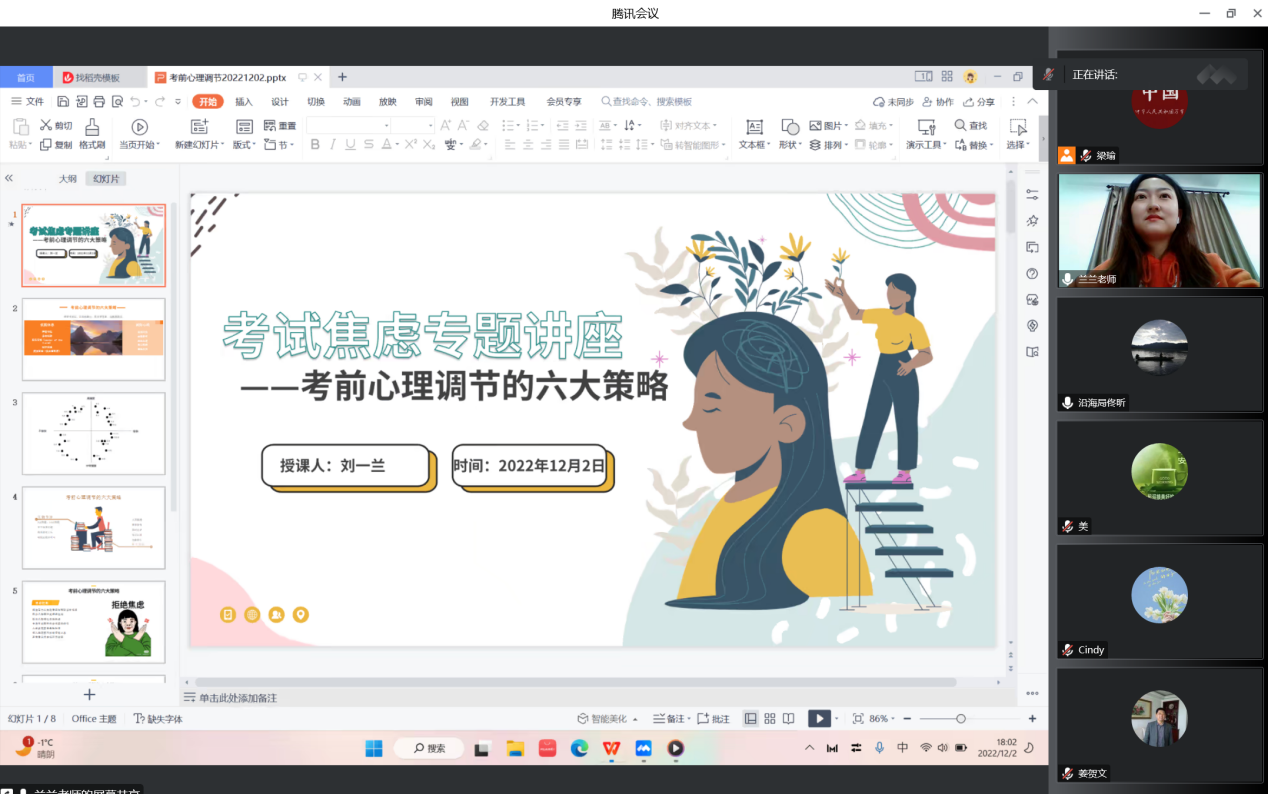The width and height of the screenshot is (1268, 794).
Task: Click the find (查找) magnifier icon
Action: click(960, 126)
